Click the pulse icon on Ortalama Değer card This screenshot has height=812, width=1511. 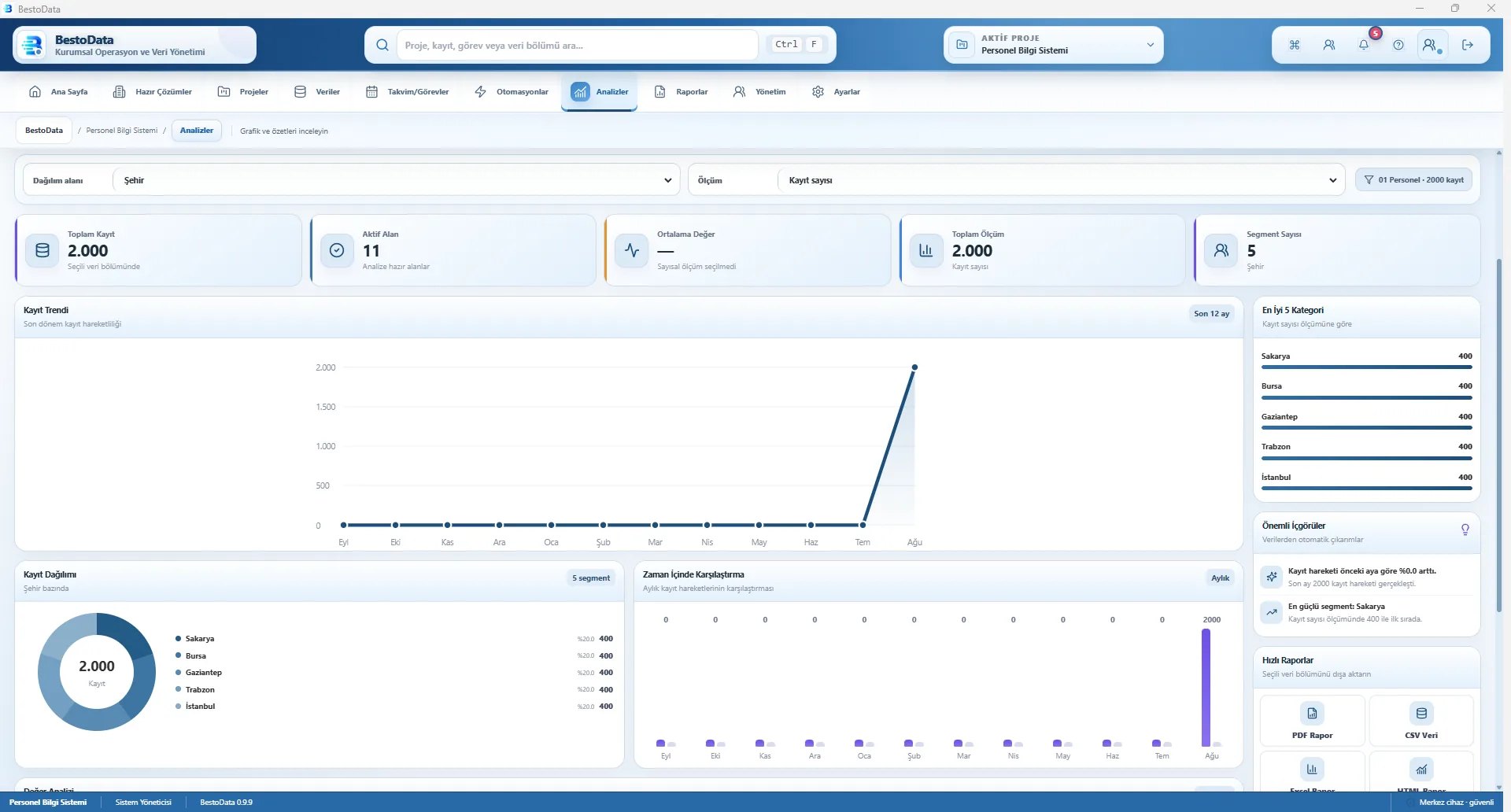coord(632,250)
